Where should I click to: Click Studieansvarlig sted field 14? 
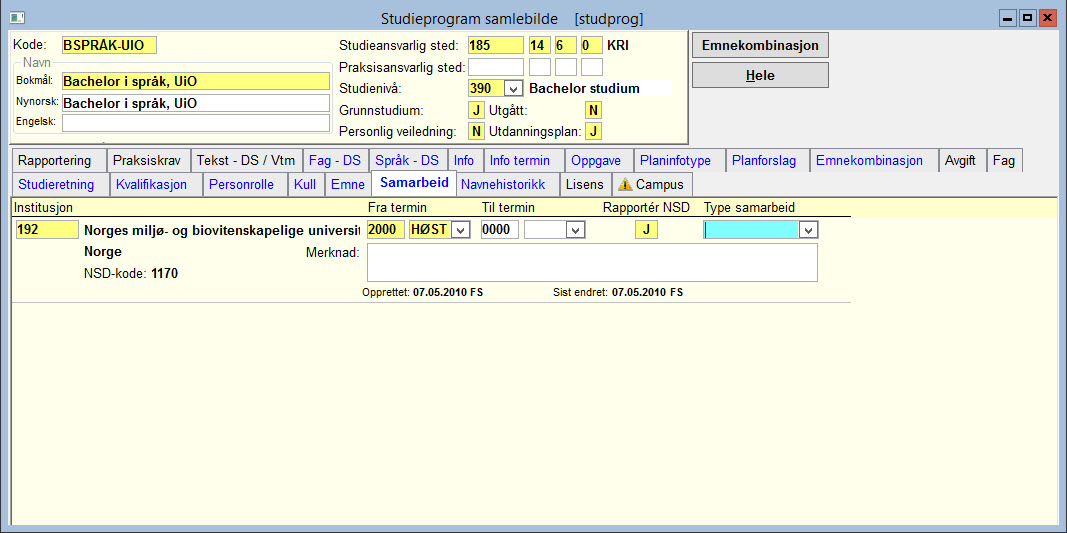tap(540, 46)
